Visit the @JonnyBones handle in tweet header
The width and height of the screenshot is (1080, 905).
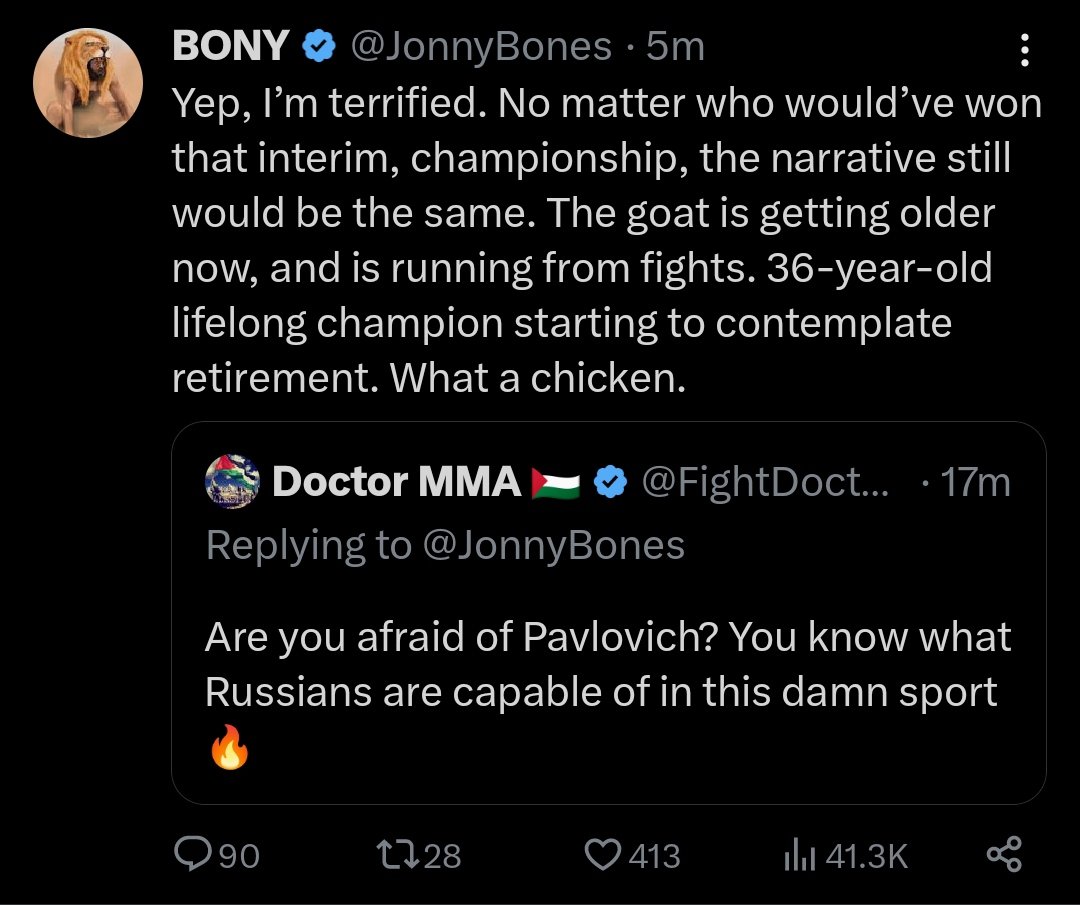[478, 46]
